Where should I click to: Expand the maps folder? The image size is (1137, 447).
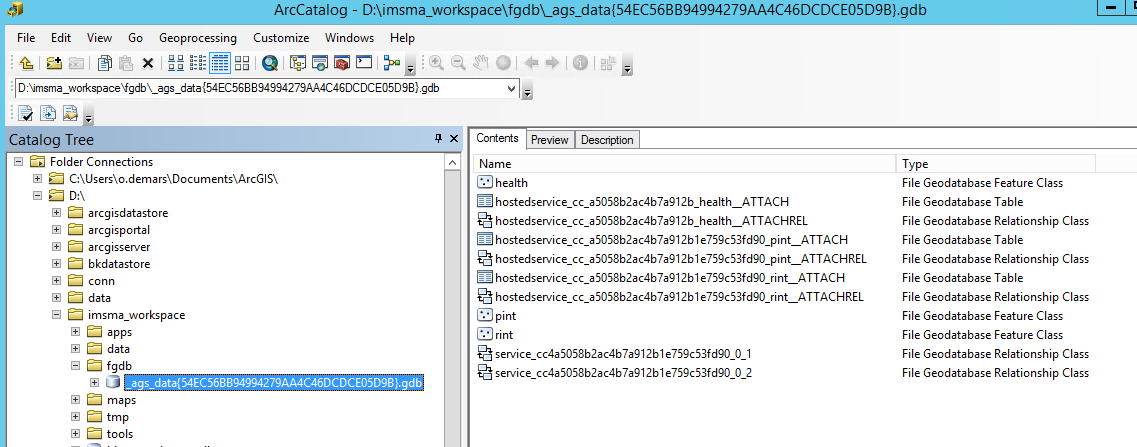click(75, 400)
